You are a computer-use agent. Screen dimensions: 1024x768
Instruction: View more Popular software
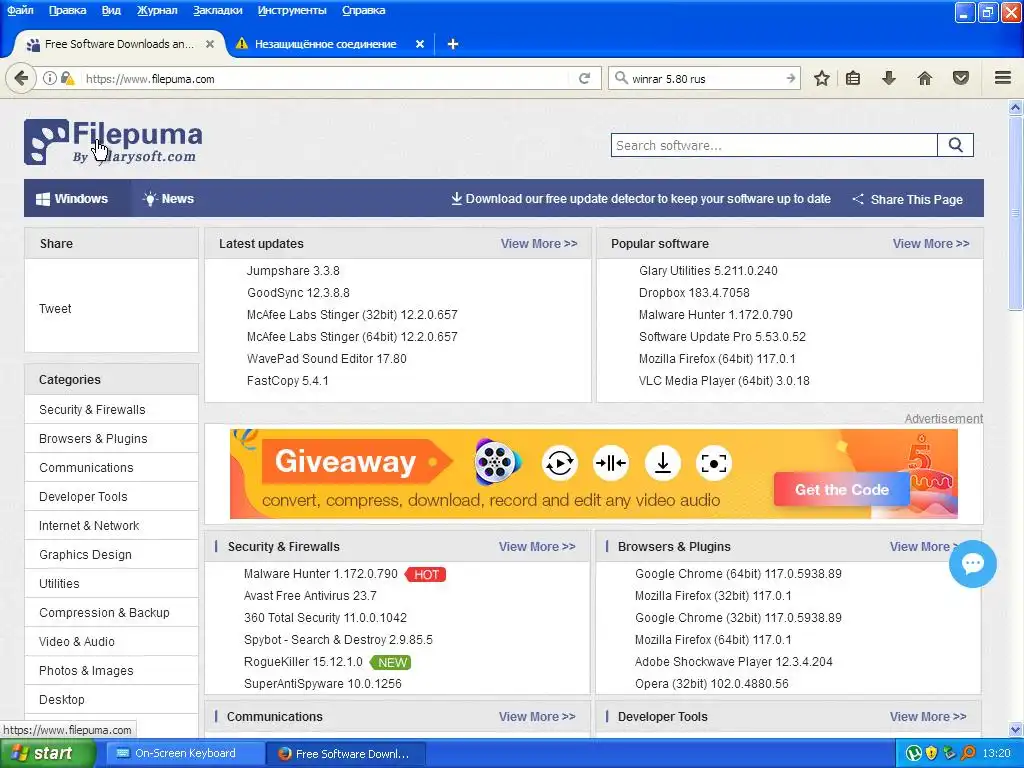[931, 244]
